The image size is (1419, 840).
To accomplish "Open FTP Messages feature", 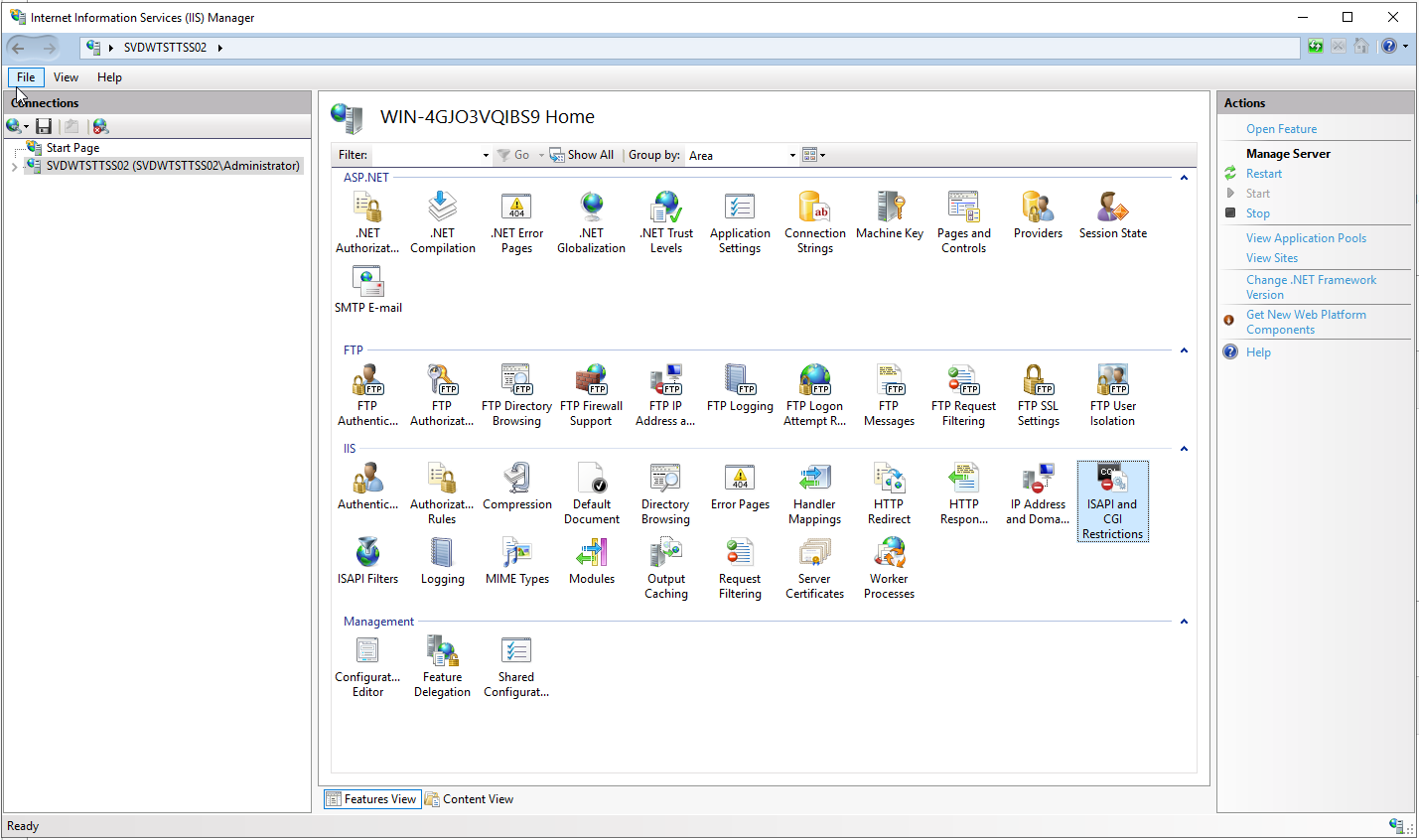I will [889, 395].
